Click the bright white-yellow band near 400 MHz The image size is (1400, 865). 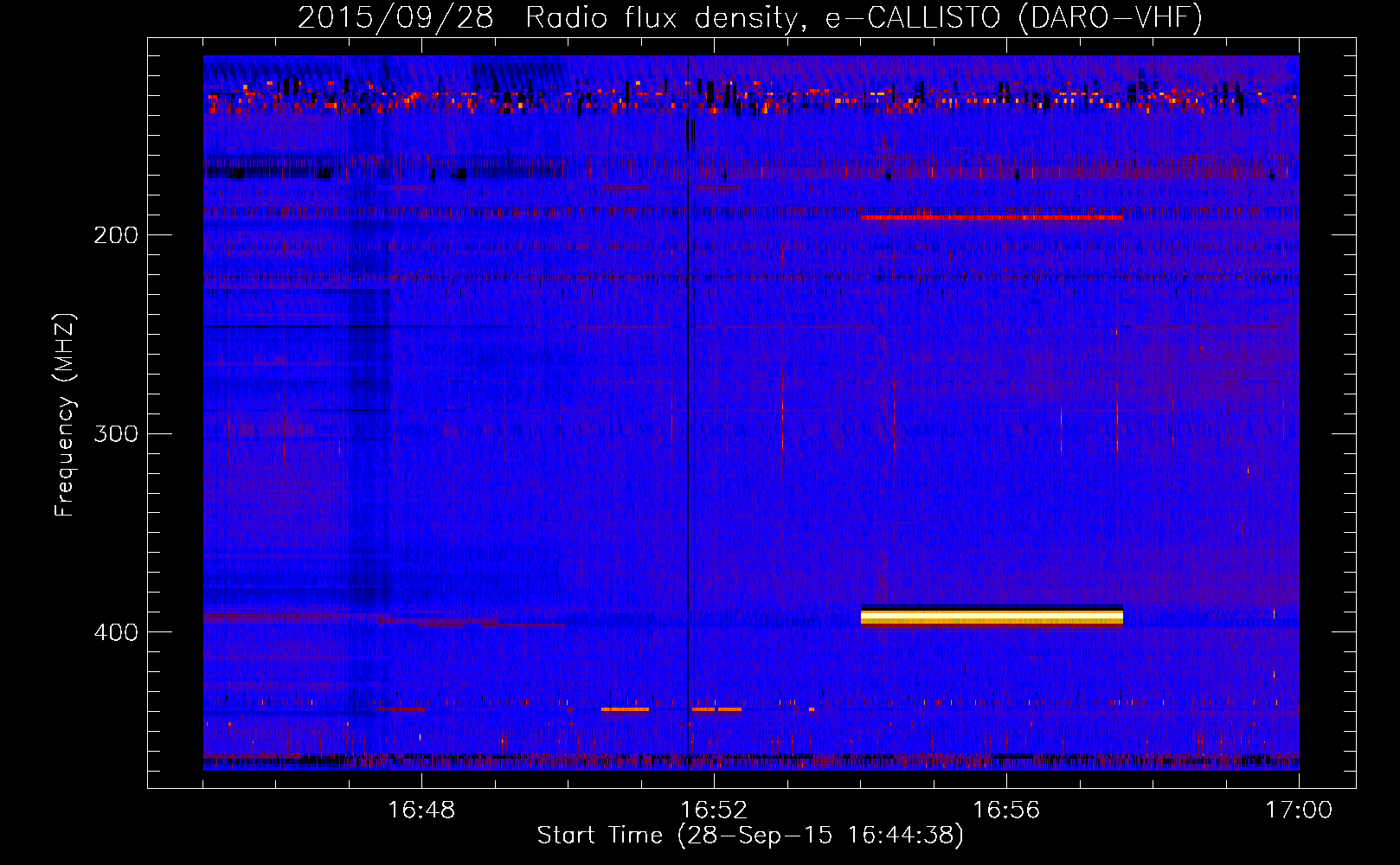(x=992, y=616)
